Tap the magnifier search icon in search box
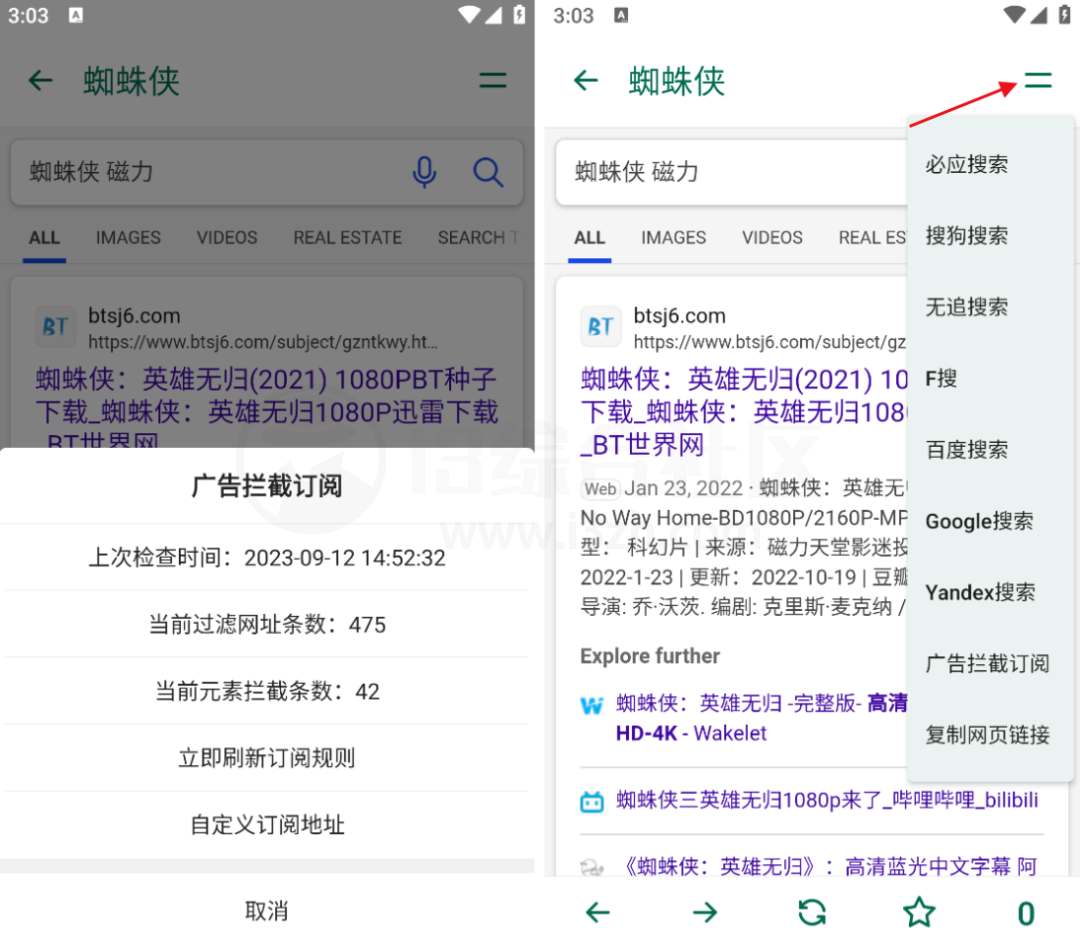 tap(488, 172)
